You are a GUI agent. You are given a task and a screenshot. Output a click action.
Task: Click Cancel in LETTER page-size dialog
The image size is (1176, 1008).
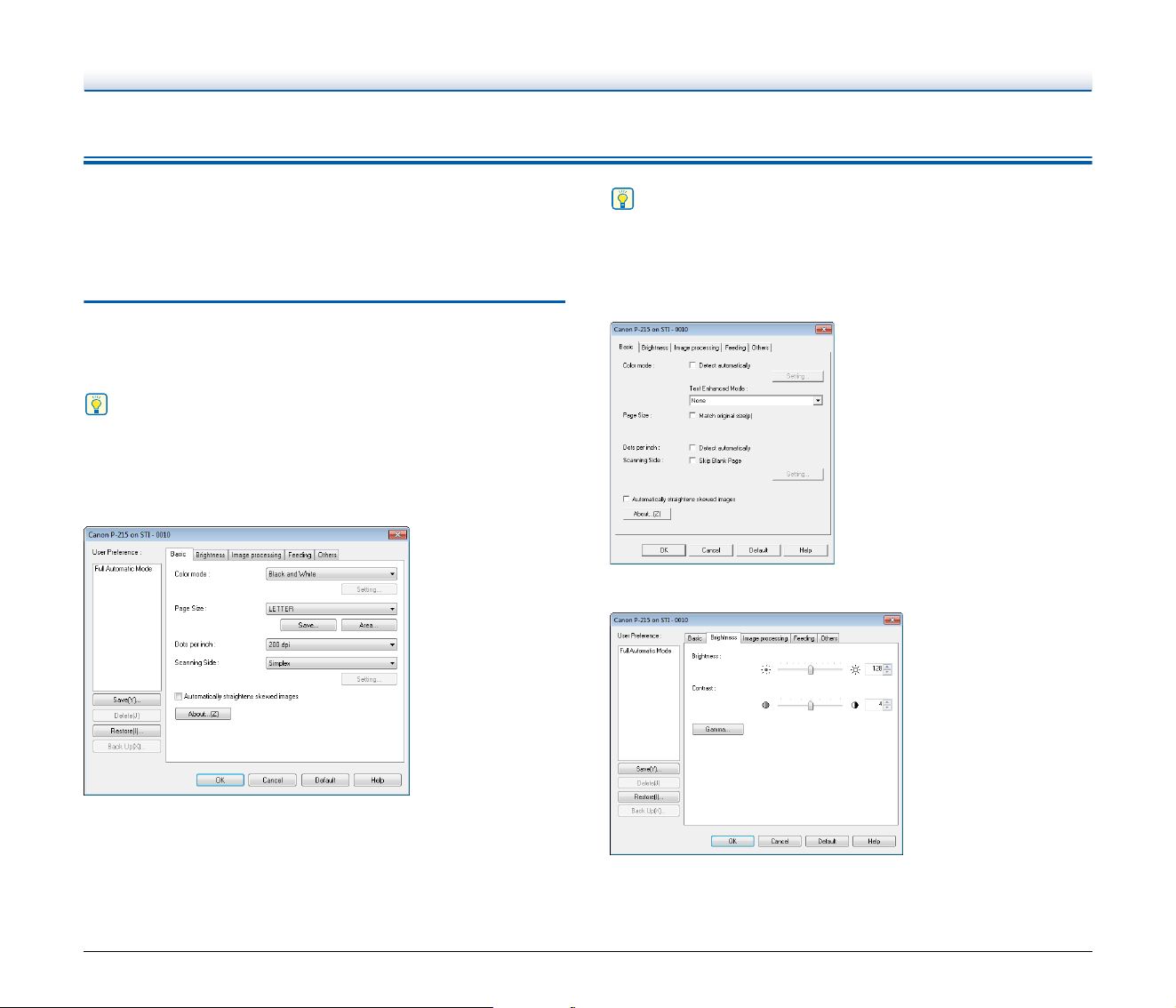pos(273,780)
